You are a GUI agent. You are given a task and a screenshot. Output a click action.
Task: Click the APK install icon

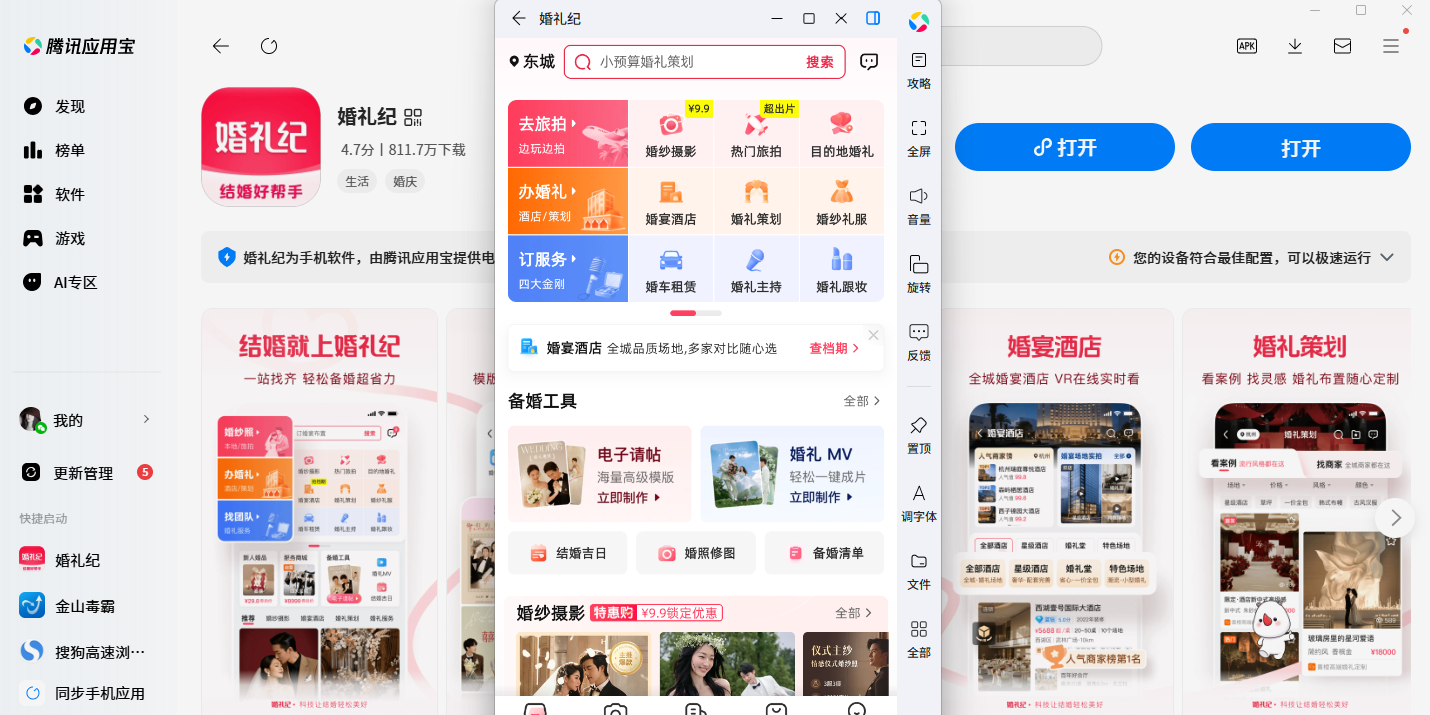[1247, 46]
